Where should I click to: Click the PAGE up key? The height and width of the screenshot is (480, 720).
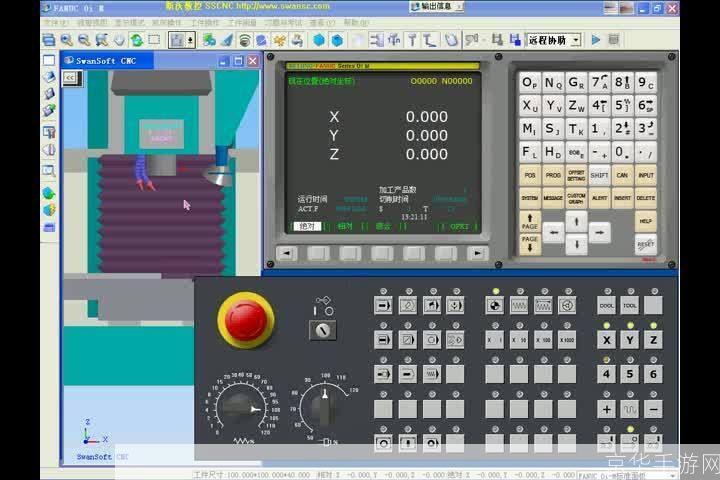pyautogui.click(x=529, y=222)
